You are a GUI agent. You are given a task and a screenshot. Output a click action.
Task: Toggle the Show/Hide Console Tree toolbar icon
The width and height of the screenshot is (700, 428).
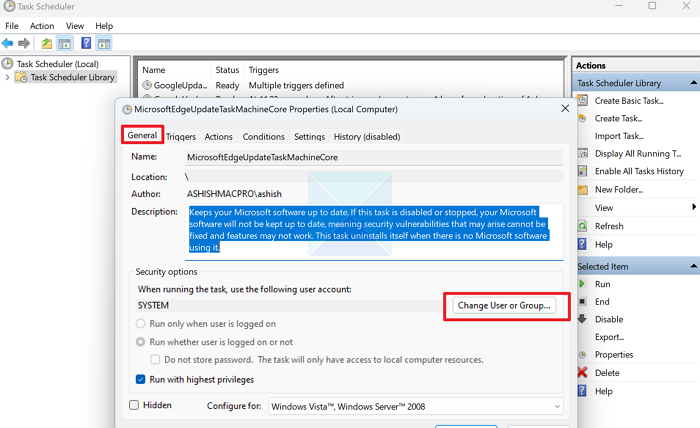(x=65, y=43)
